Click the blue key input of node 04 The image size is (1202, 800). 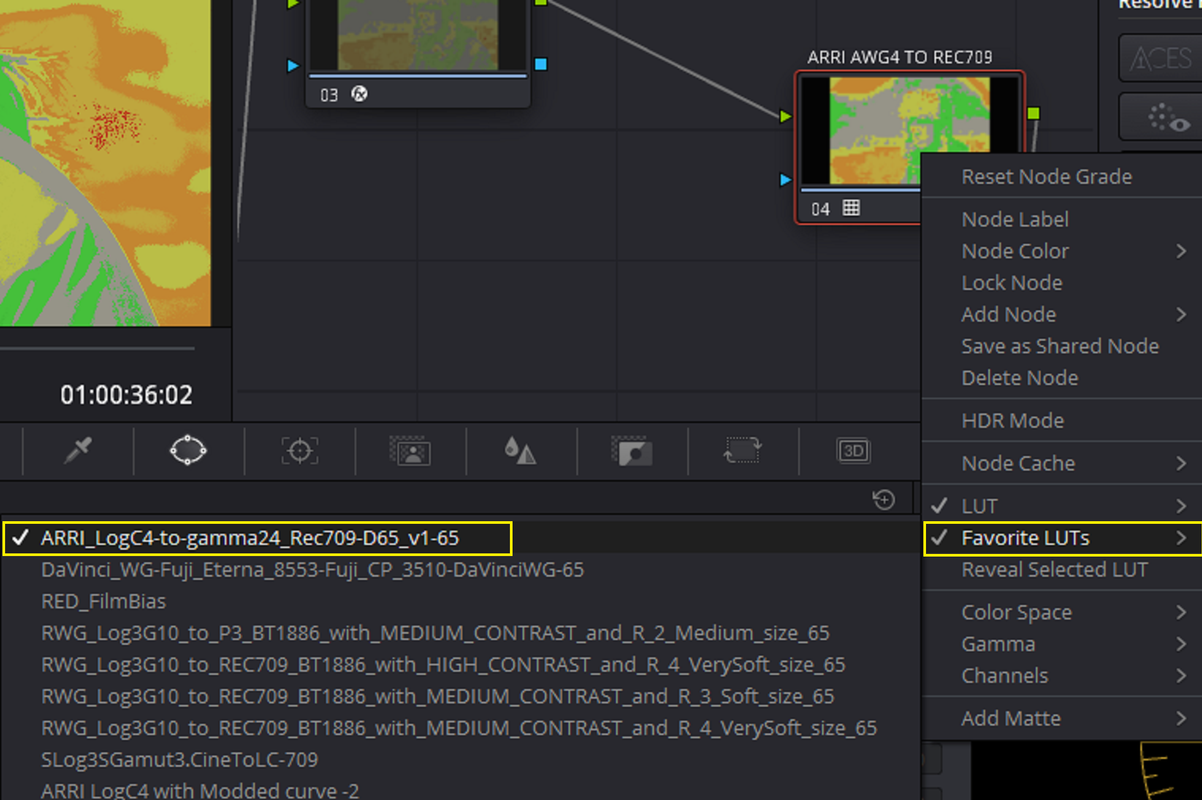tap(786, 180)
